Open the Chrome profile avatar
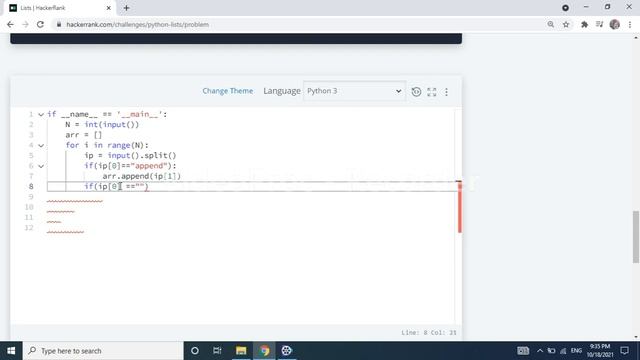The height and width of the screenshot is (360, 640). (615, 24)
